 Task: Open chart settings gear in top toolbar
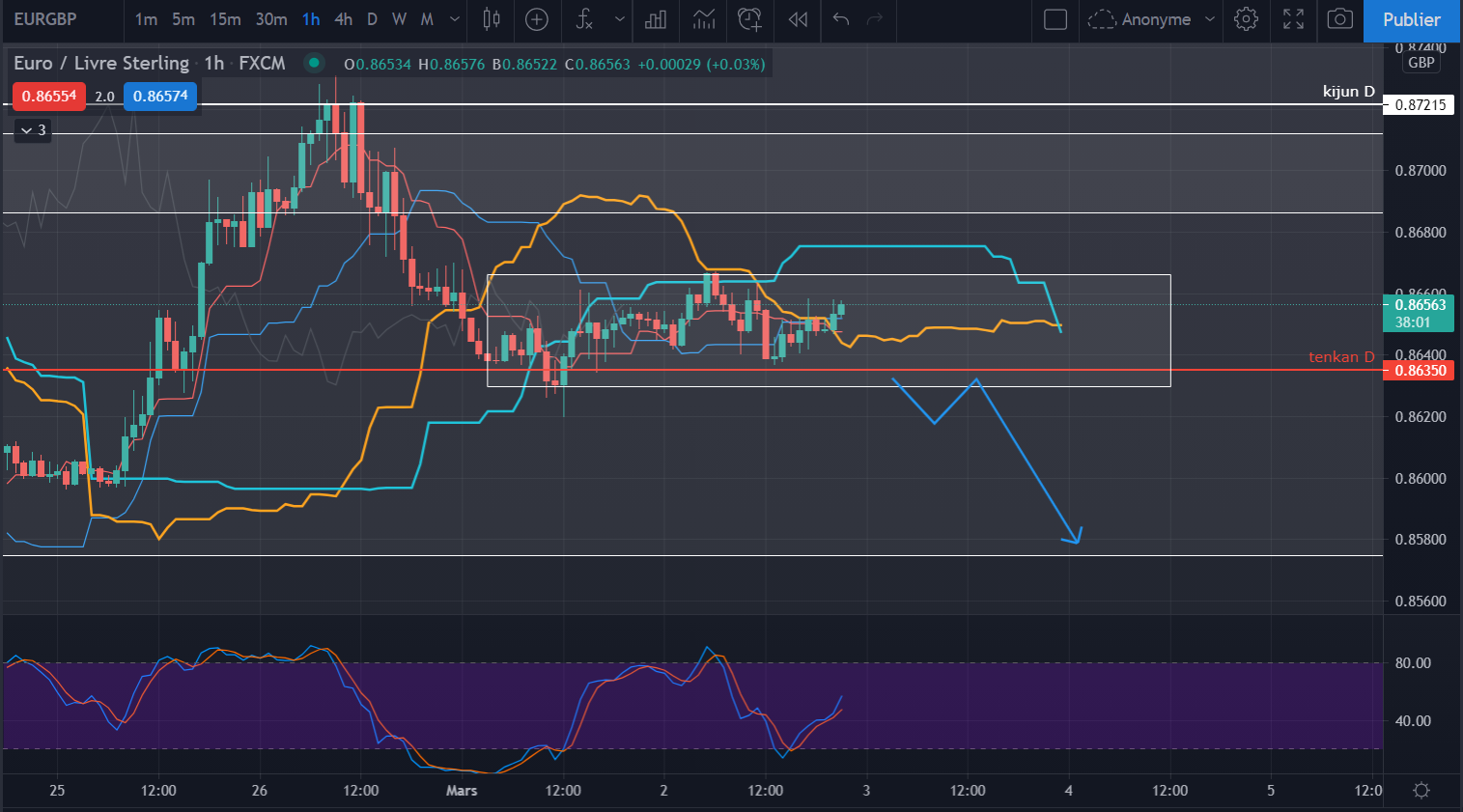pyautogui.click(x=1246, y=19)
